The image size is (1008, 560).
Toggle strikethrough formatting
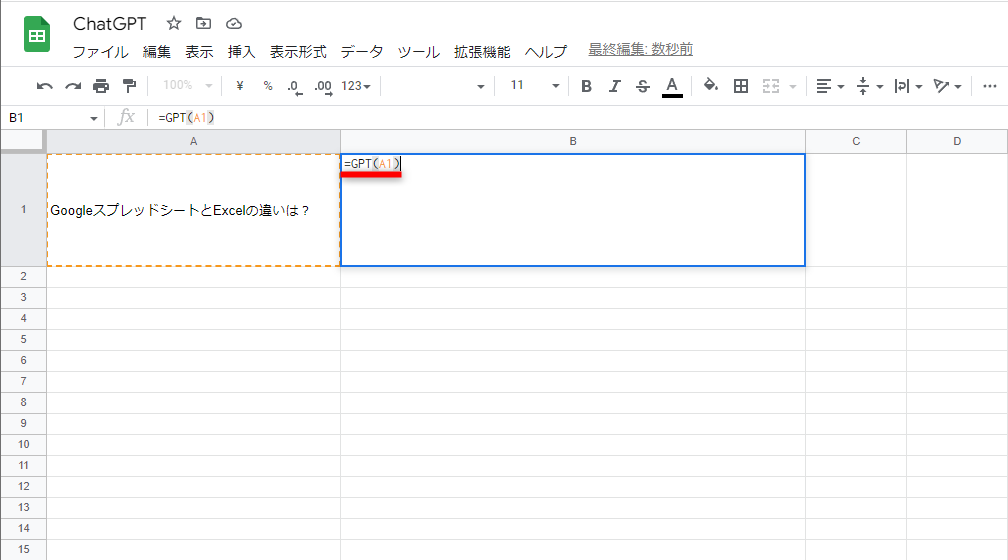pyautogui.click(x=643, y=86)
